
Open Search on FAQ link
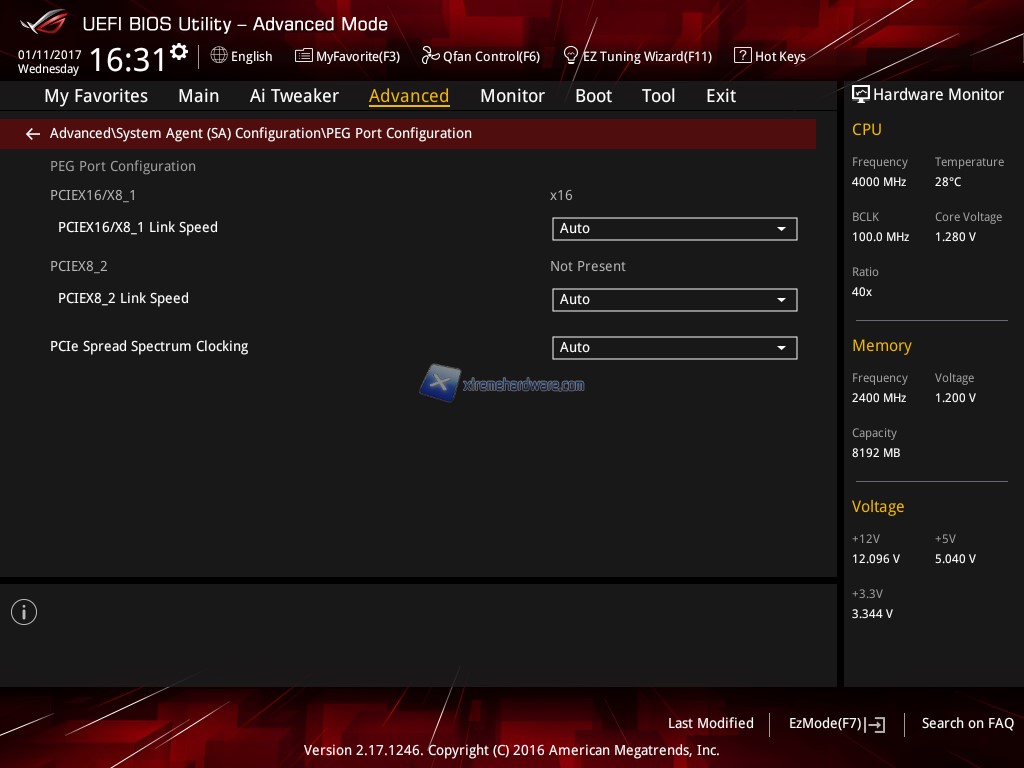click(967, 723)
